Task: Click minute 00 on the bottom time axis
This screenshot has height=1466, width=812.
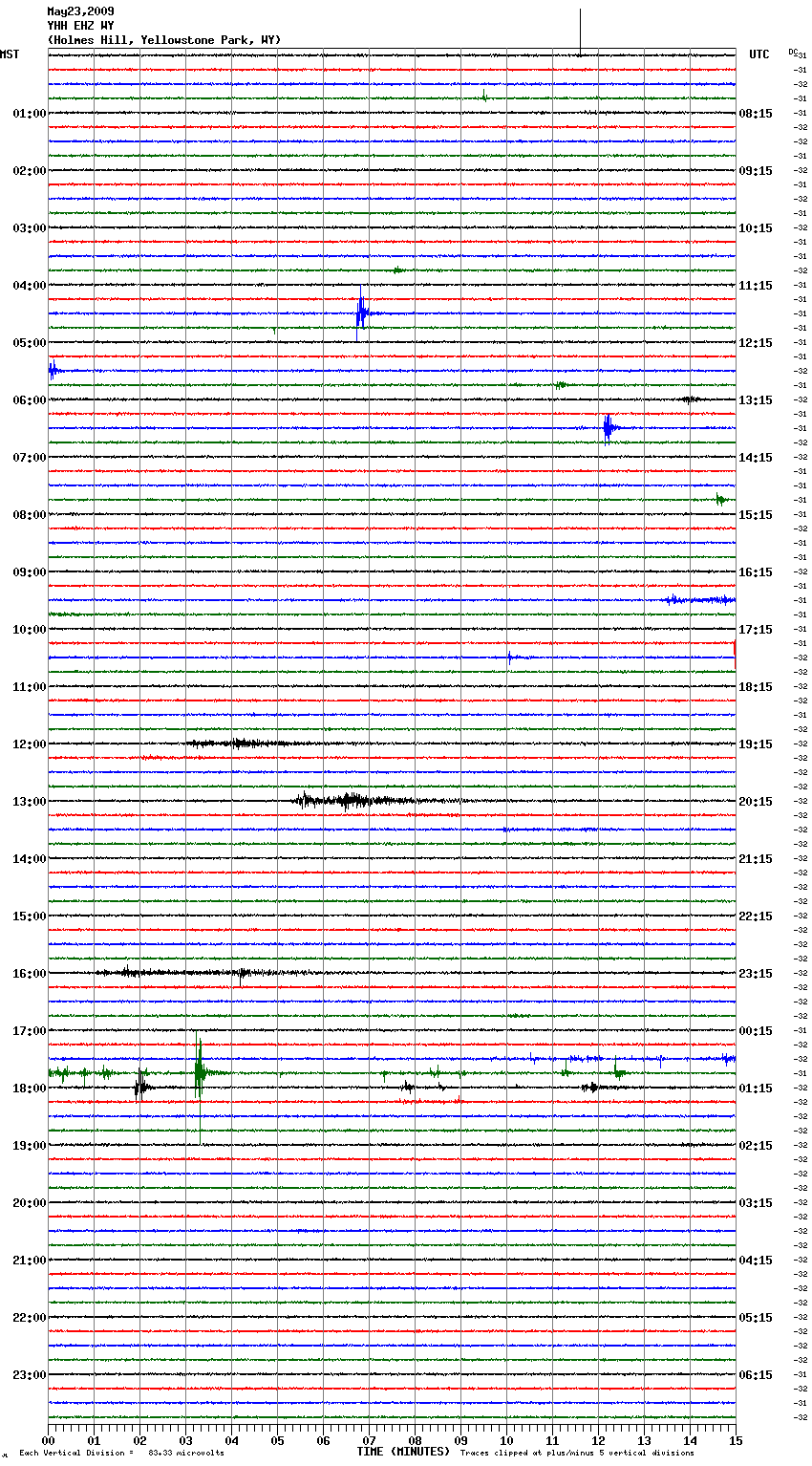Action: (49, 1440)
